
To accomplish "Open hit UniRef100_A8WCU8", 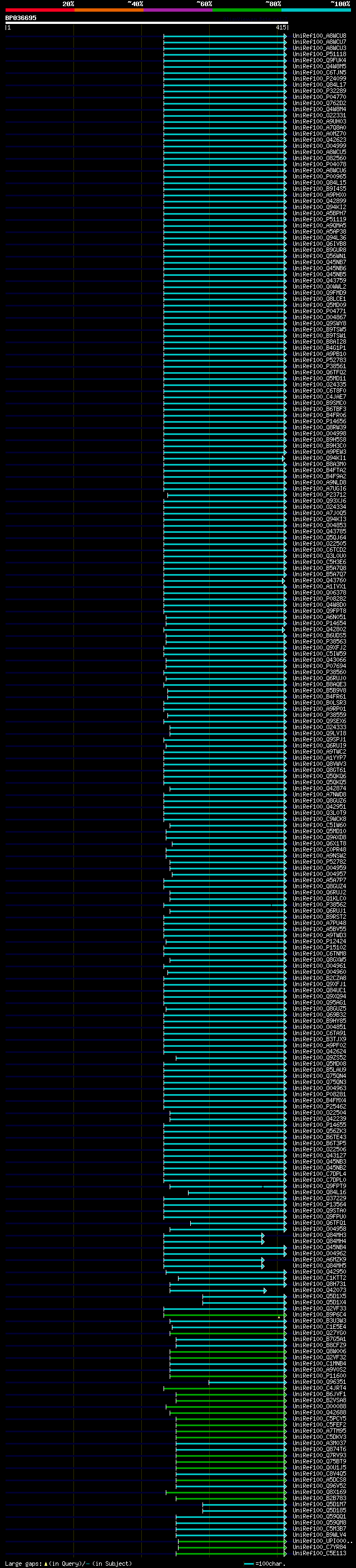I will click(319, 36).
